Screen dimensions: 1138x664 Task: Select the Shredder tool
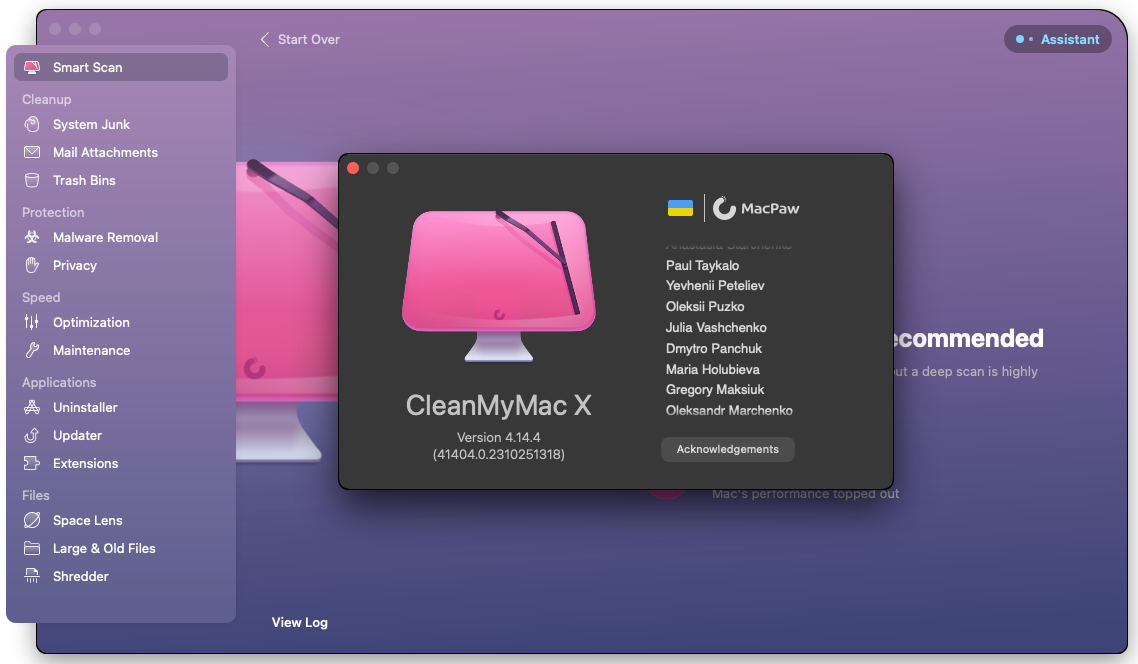point(80,577)
